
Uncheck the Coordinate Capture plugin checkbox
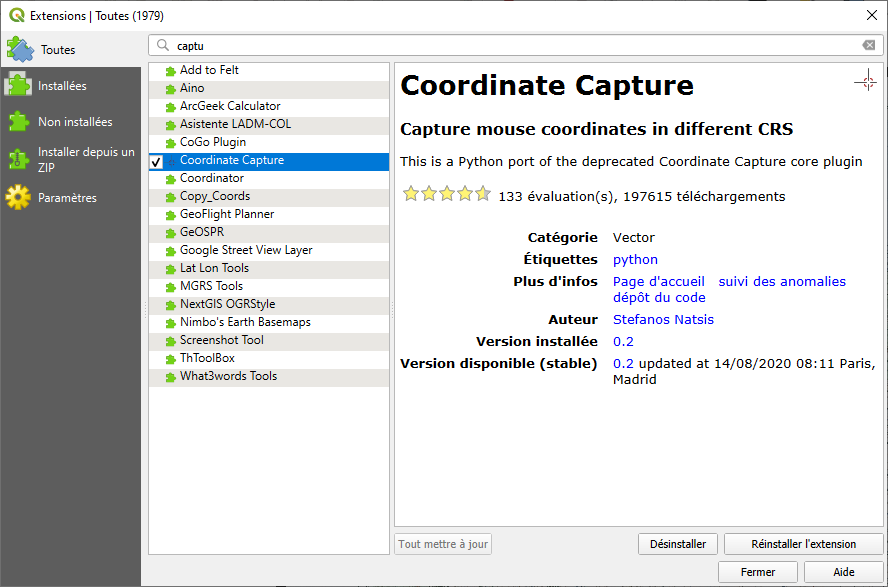click(x=156, y=161)
